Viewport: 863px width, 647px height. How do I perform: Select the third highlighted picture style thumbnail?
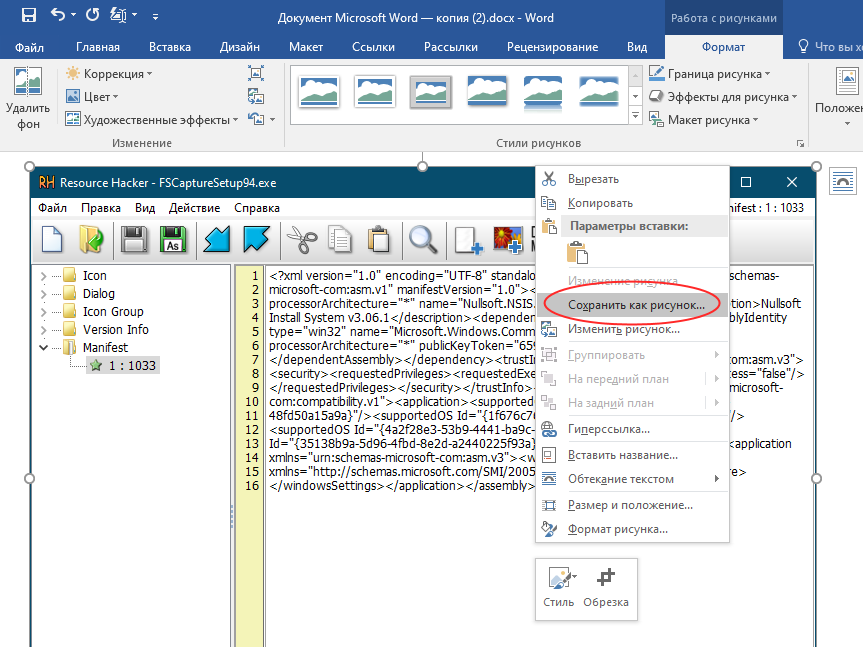coord(430,92)
